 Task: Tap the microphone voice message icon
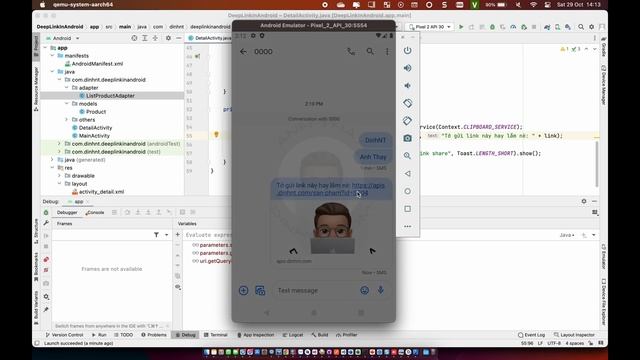point(380,290)
